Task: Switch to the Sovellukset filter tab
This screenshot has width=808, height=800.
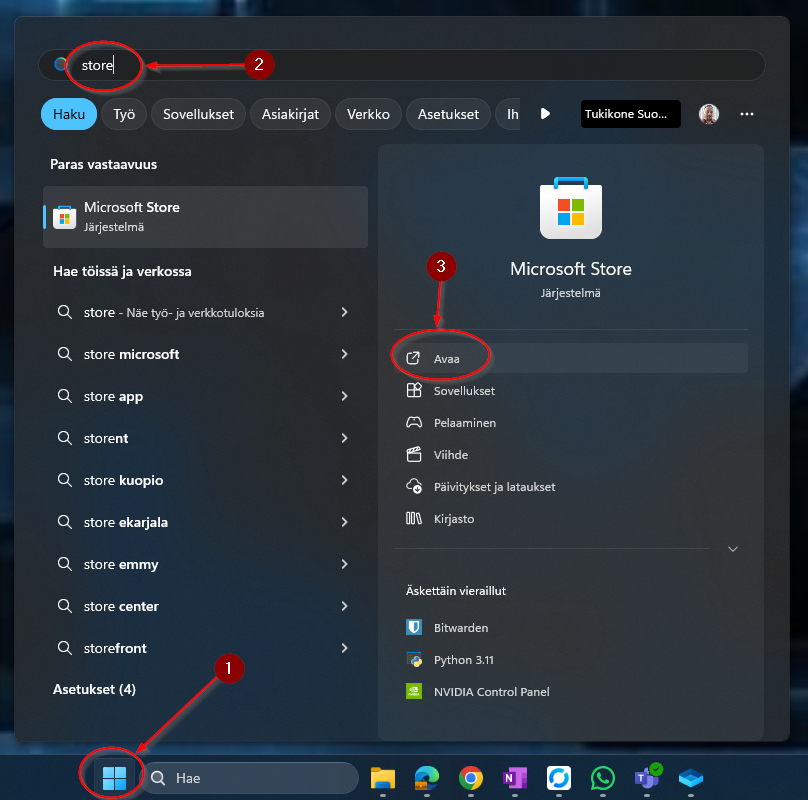Action: coord(198,114)
